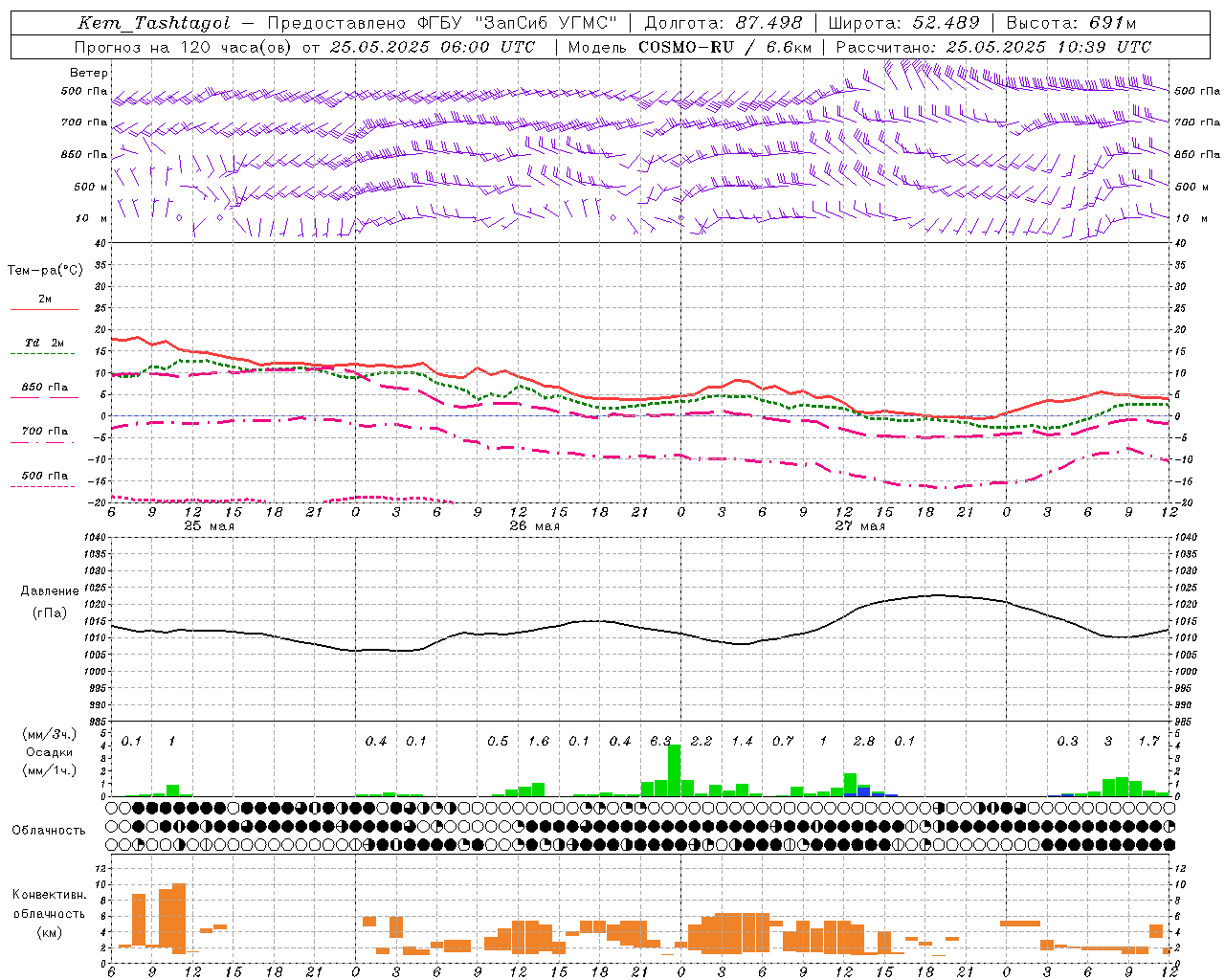
Task: Click the tallest green precipitation bar
Action: click(x=674, y=770)
